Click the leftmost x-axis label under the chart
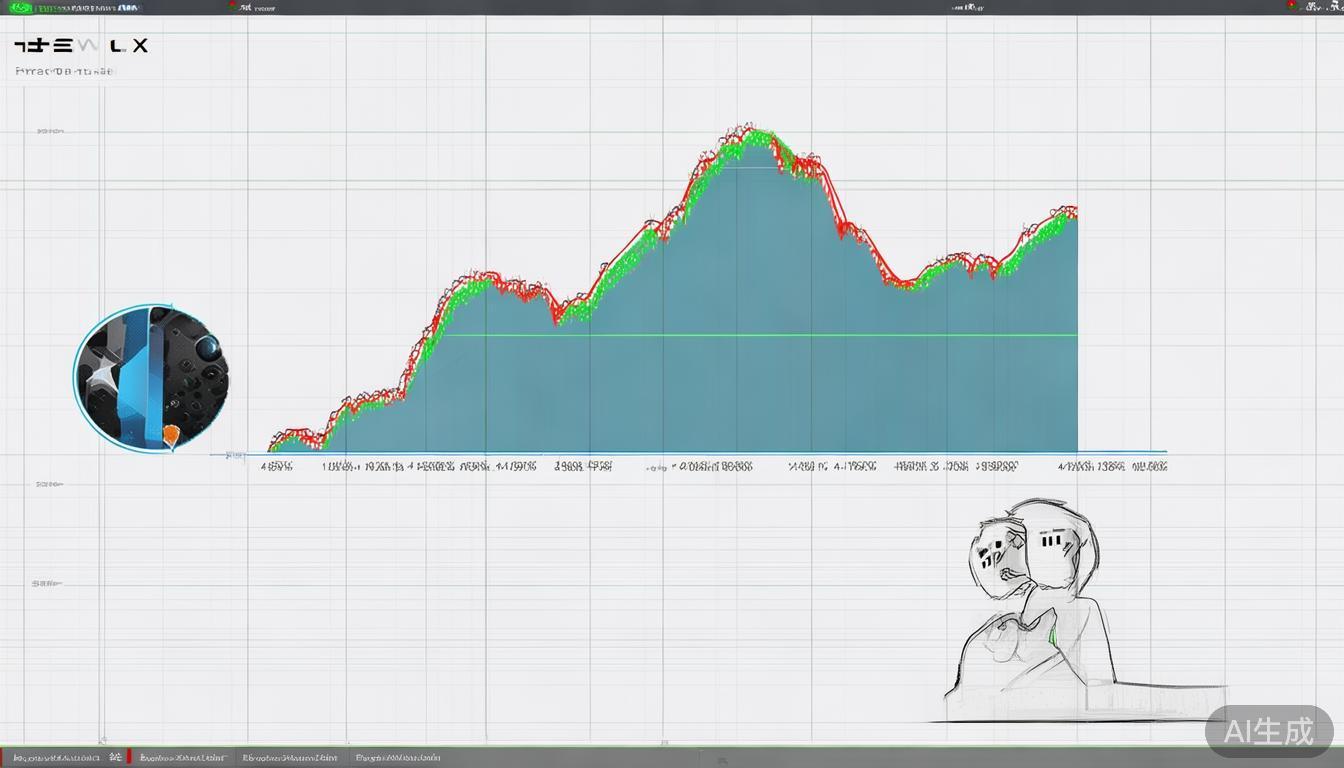 coord(277,466)
